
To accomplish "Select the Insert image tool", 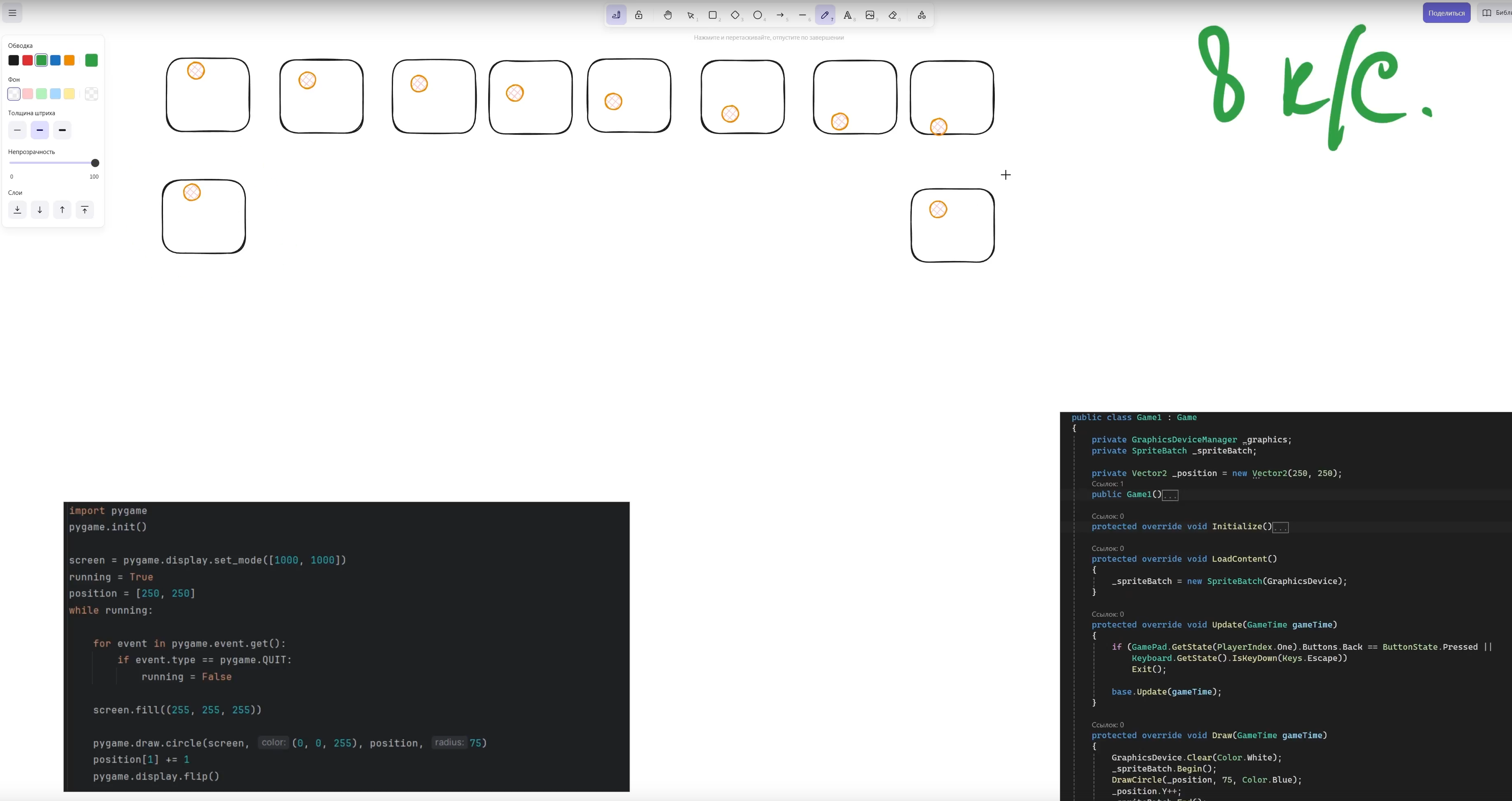I will pyautogui.click(x=870, y=15).
